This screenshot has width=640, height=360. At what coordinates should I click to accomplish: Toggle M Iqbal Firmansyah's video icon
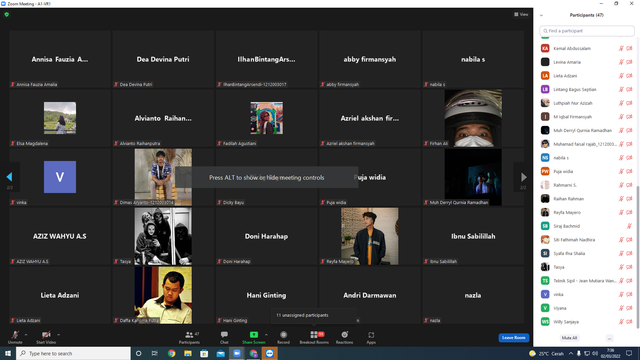pyautogui.click(x=629, y=117)
